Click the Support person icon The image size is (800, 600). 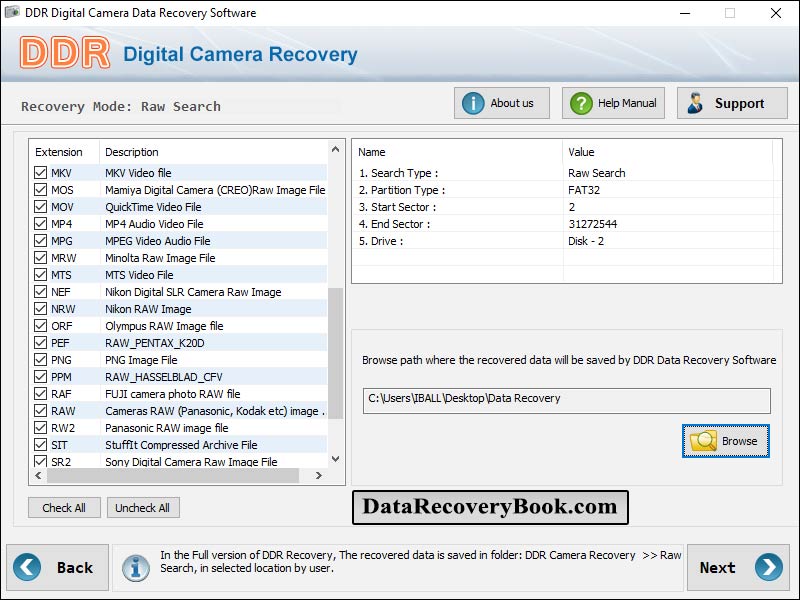point(695,102)
